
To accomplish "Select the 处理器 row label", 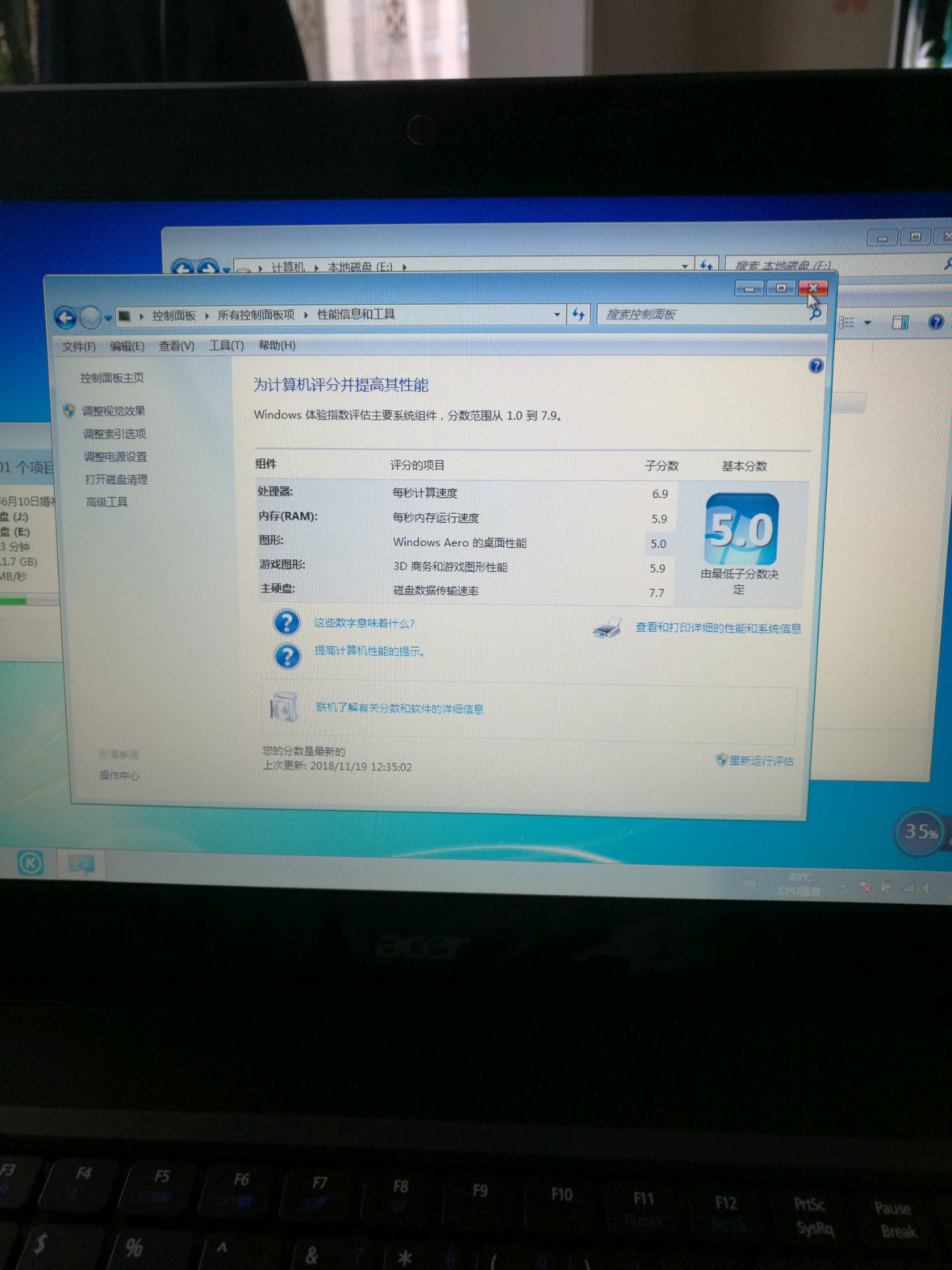I will click(x=275, y=492).
